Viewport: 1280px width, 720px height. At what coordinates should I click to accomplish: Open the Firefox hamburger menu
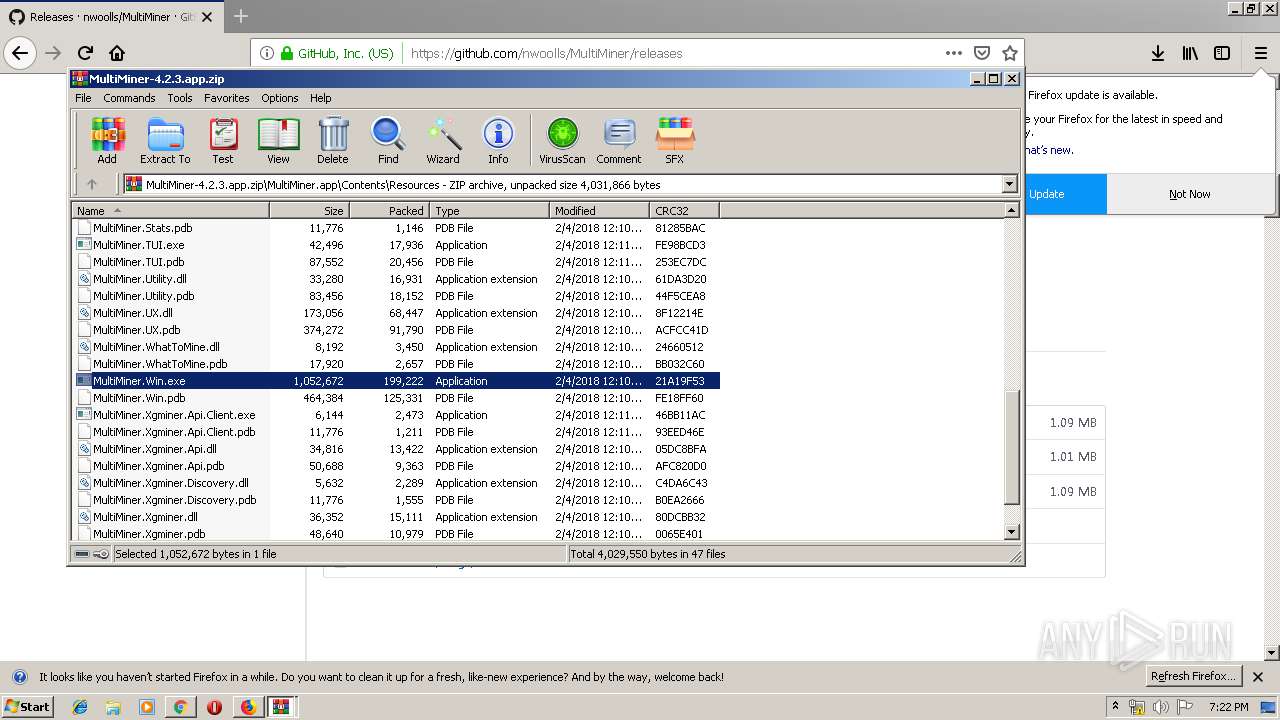click(1261, 53)
